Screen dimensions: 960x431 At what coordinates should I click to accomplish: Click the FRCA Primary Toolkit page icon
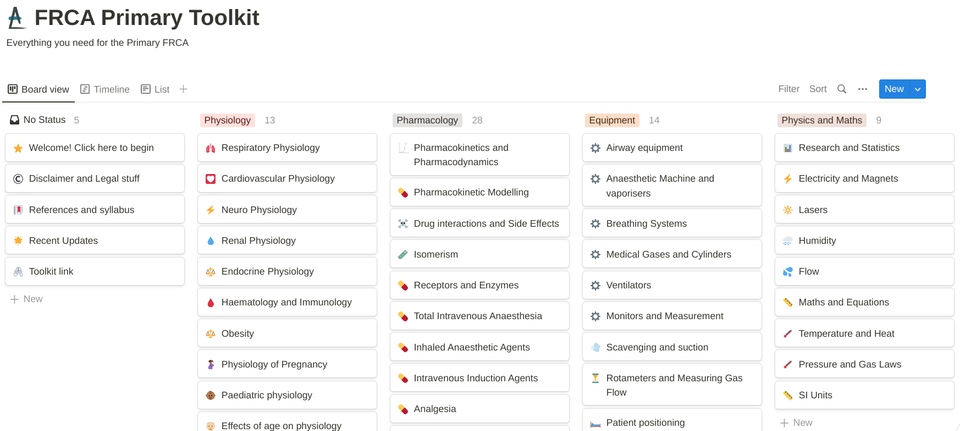pos(16,18)
